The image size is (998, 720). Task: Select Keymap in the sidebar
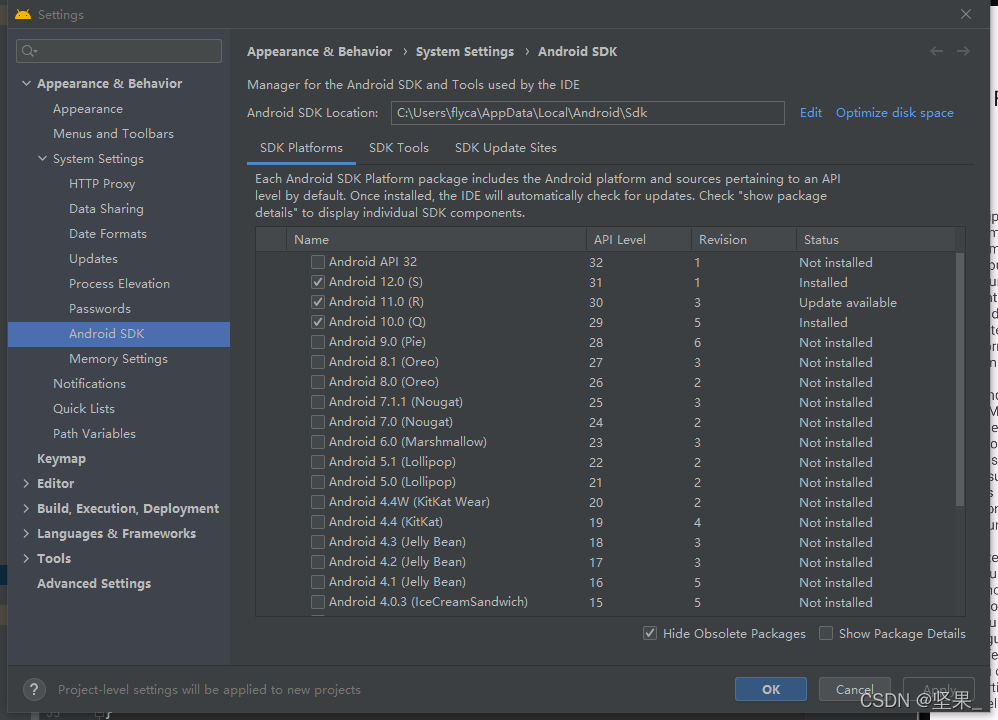[x=61, y=458]
